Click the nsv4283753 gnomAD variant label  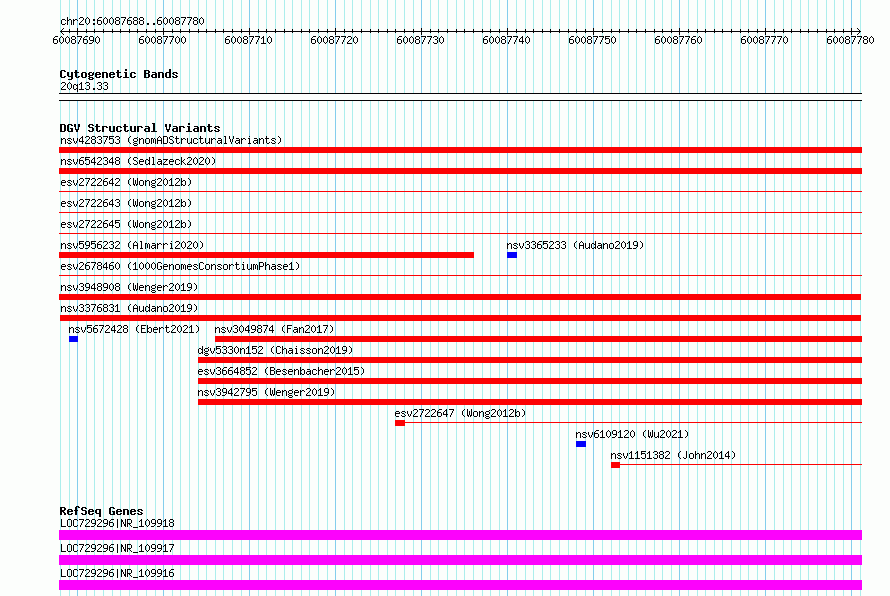(x=171, y=140)
